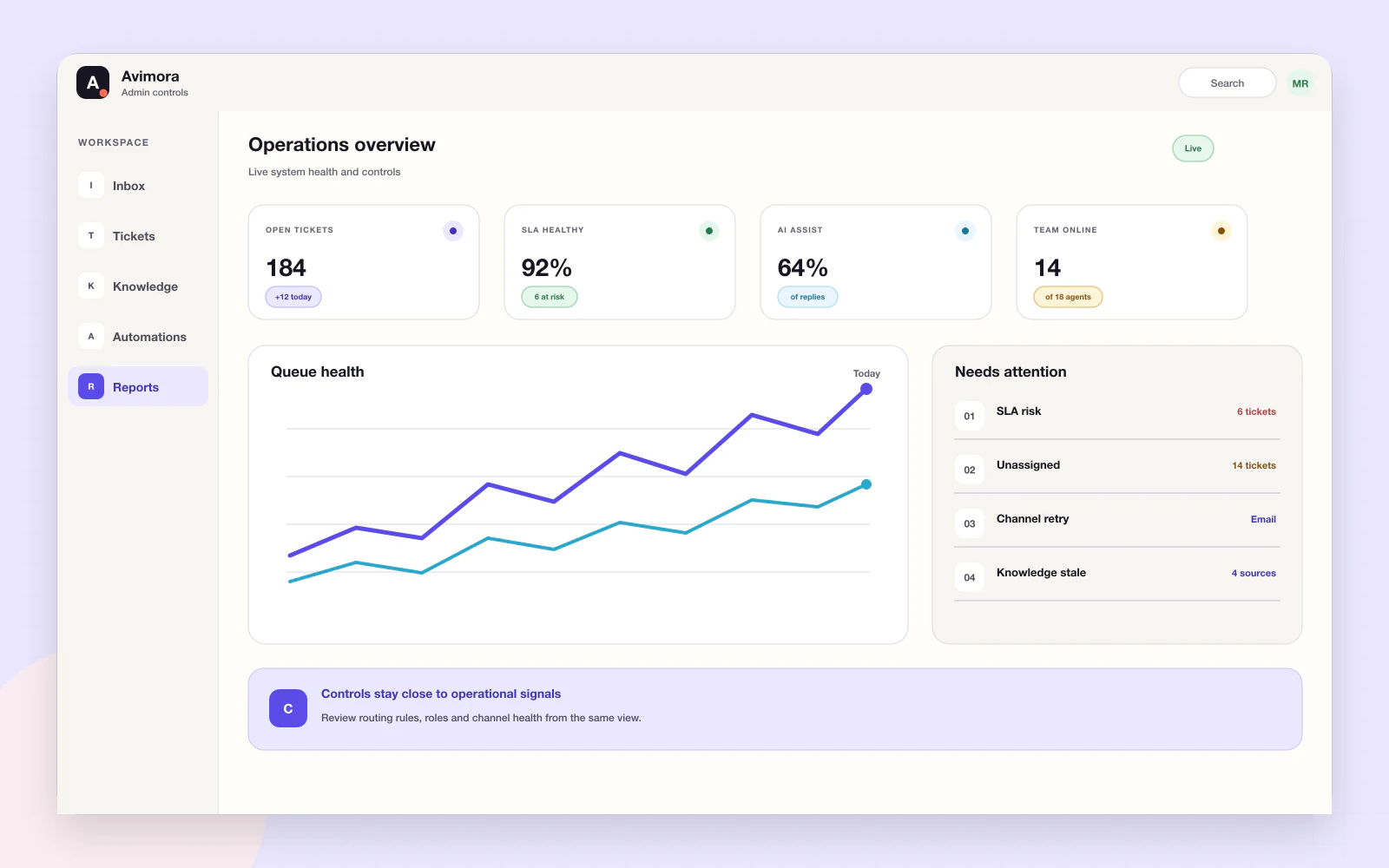Screen dimensions: 1389x868
Task: Click the 01 number badge for SLA risk
Action: [x=970, y=416]
